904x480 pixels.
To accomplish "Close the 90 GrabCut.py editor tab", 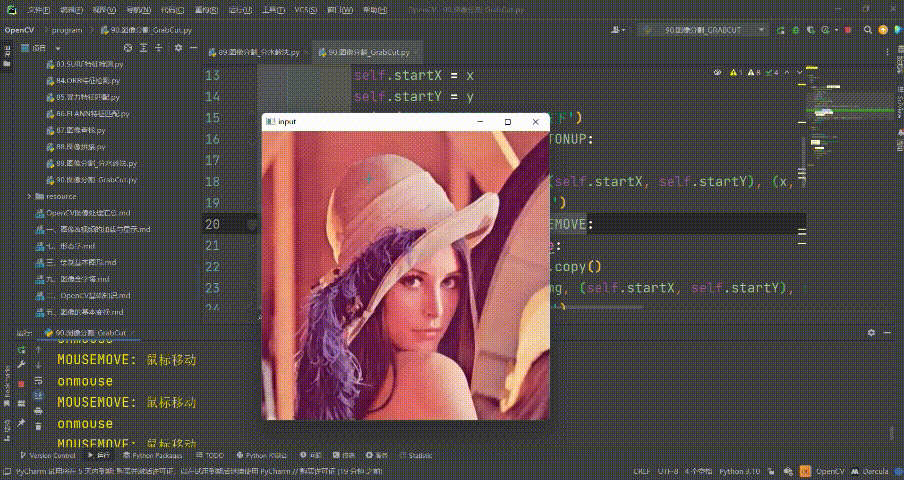I will tap(416, 52).
